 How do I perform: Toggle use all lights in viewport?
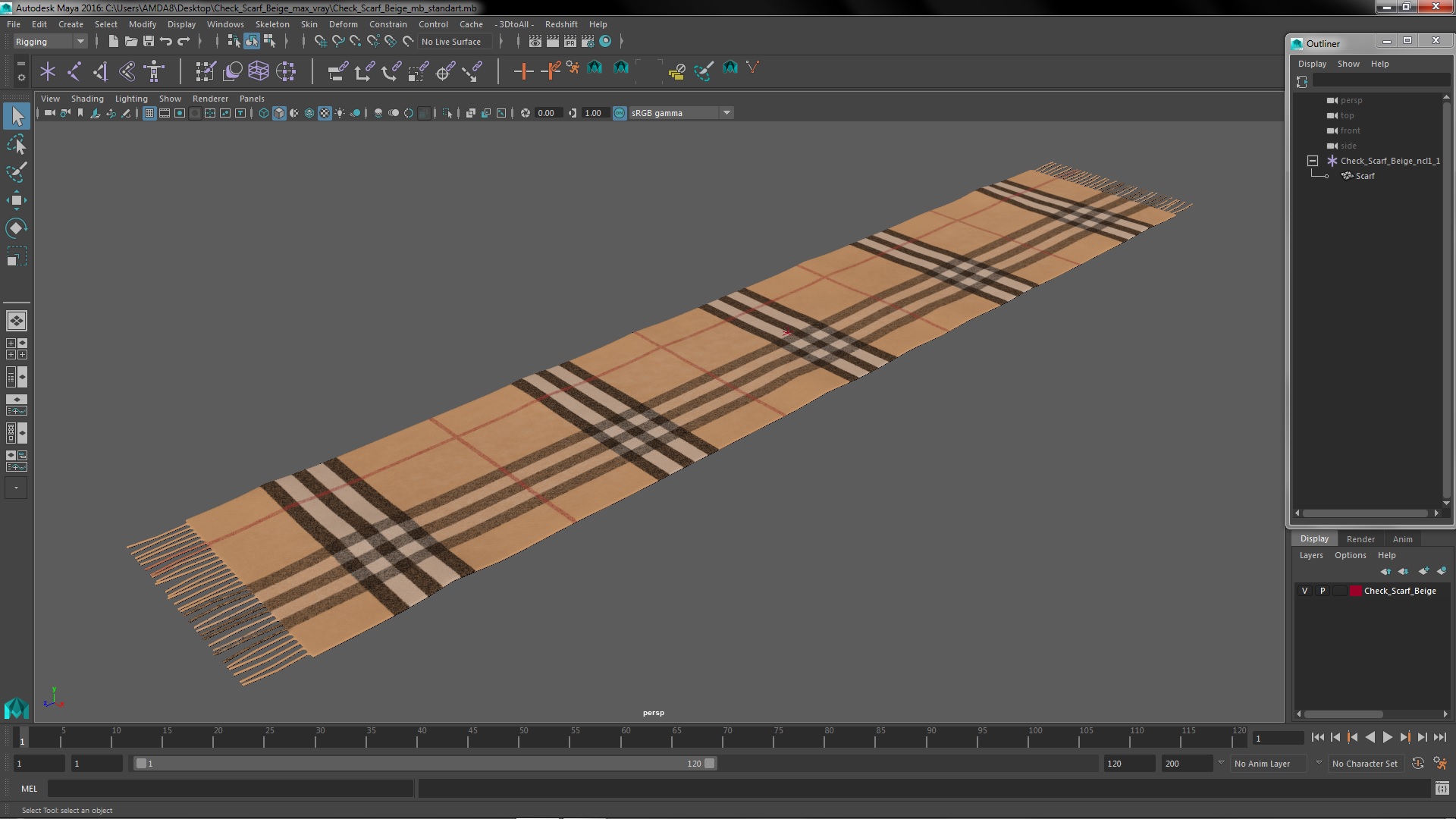point(340,113)
